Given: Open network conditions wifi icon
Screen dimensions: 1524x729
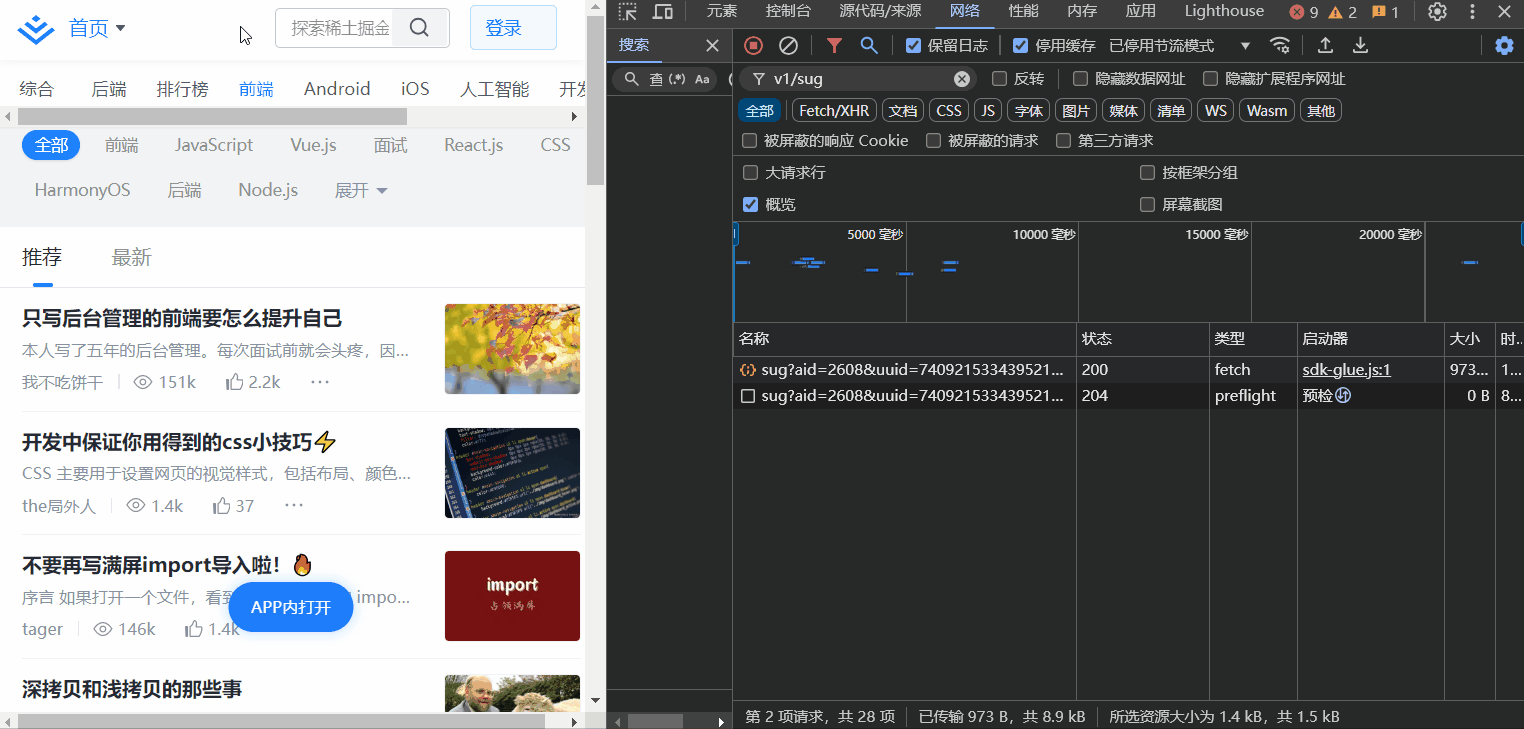Looking at the screenshot, I should [x=1280, y=45].
